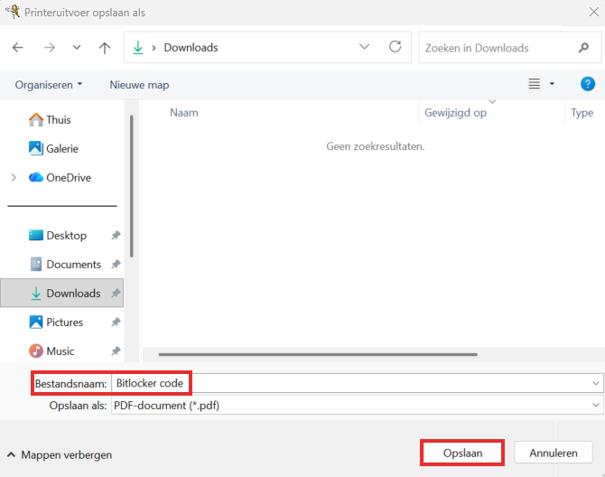Expand the Bestandsnaam dropdown arrow

coord(596,383)
